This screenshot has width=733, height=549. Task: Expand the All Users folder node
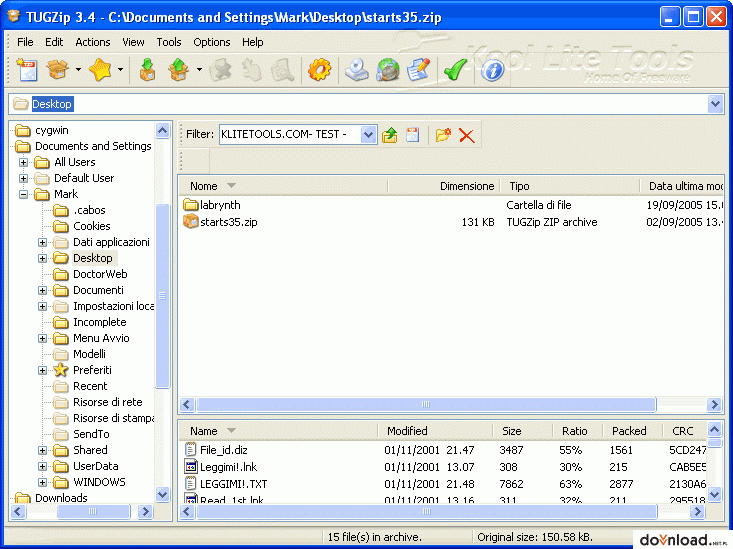(x=23, y=163)
